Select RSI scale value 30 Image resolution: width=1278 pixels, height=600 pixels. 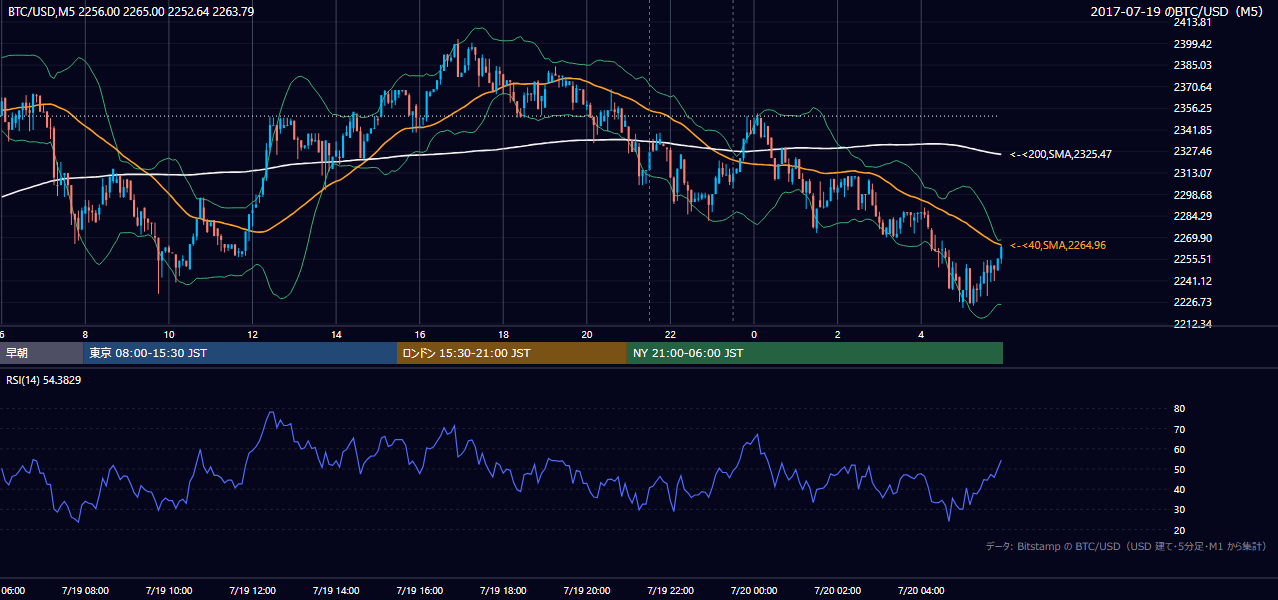(1179, 510)
